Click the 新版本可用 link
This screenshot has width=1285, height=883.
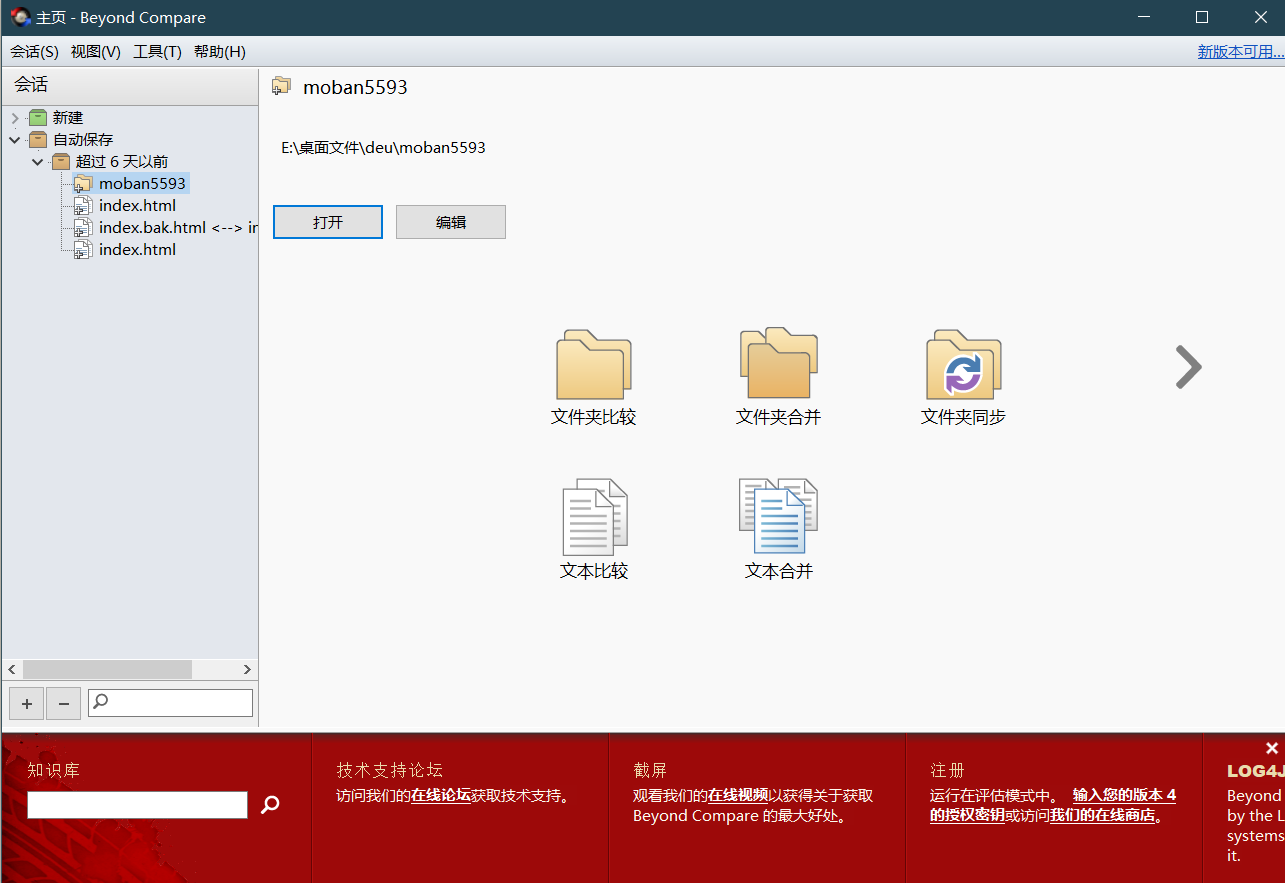pos(1240,52)
